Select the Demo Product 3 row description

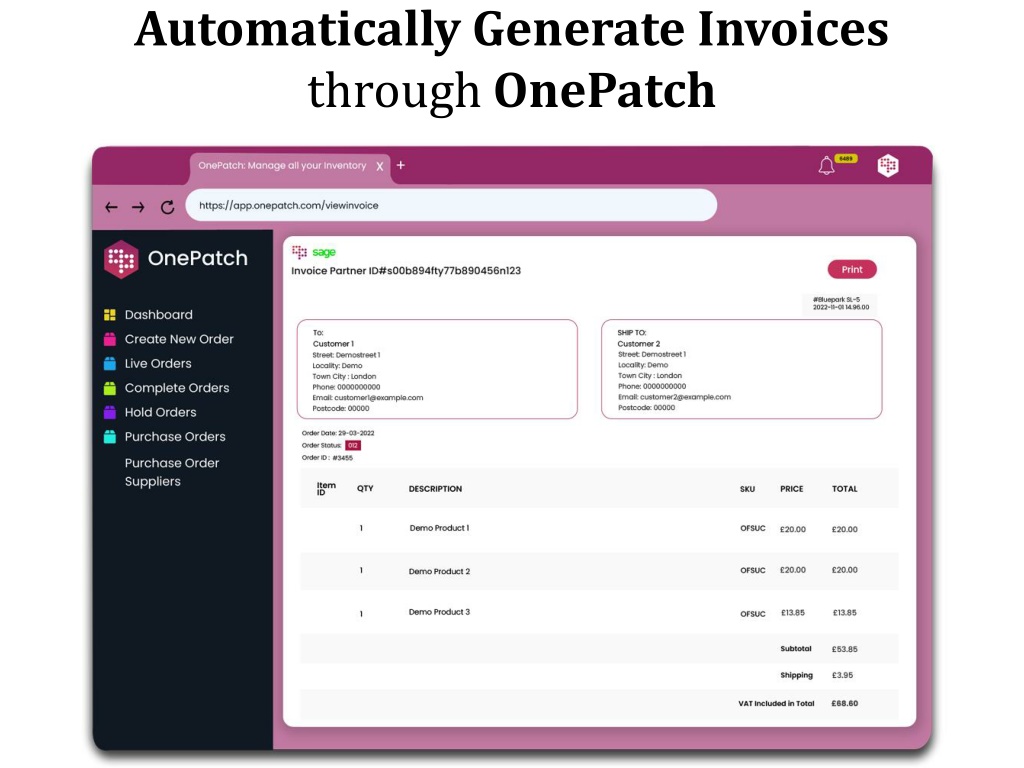439,612
